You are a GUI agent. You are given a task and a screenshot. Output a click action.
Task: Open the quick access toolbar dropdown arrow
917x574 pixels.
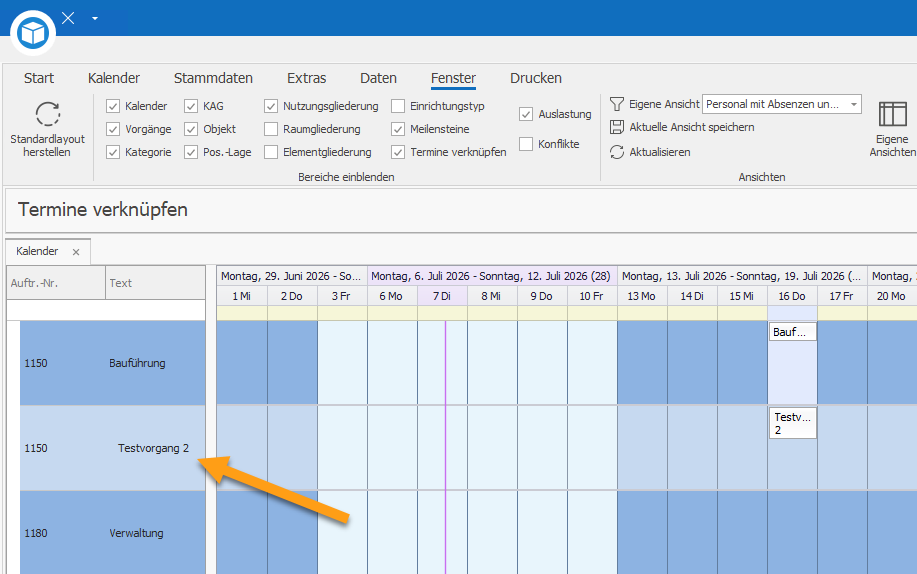[x=95, y=18]
